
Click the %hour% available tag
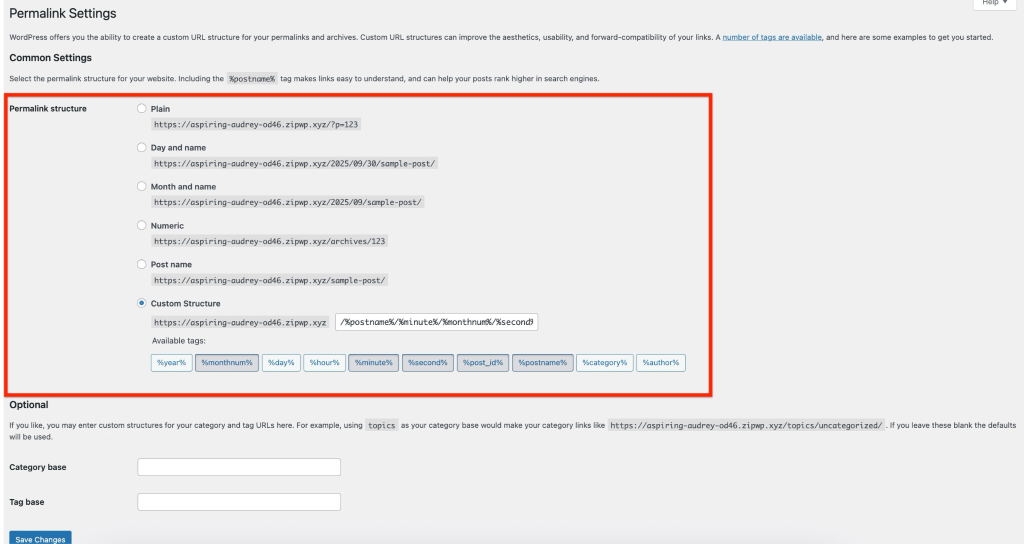tap(324, 363)
